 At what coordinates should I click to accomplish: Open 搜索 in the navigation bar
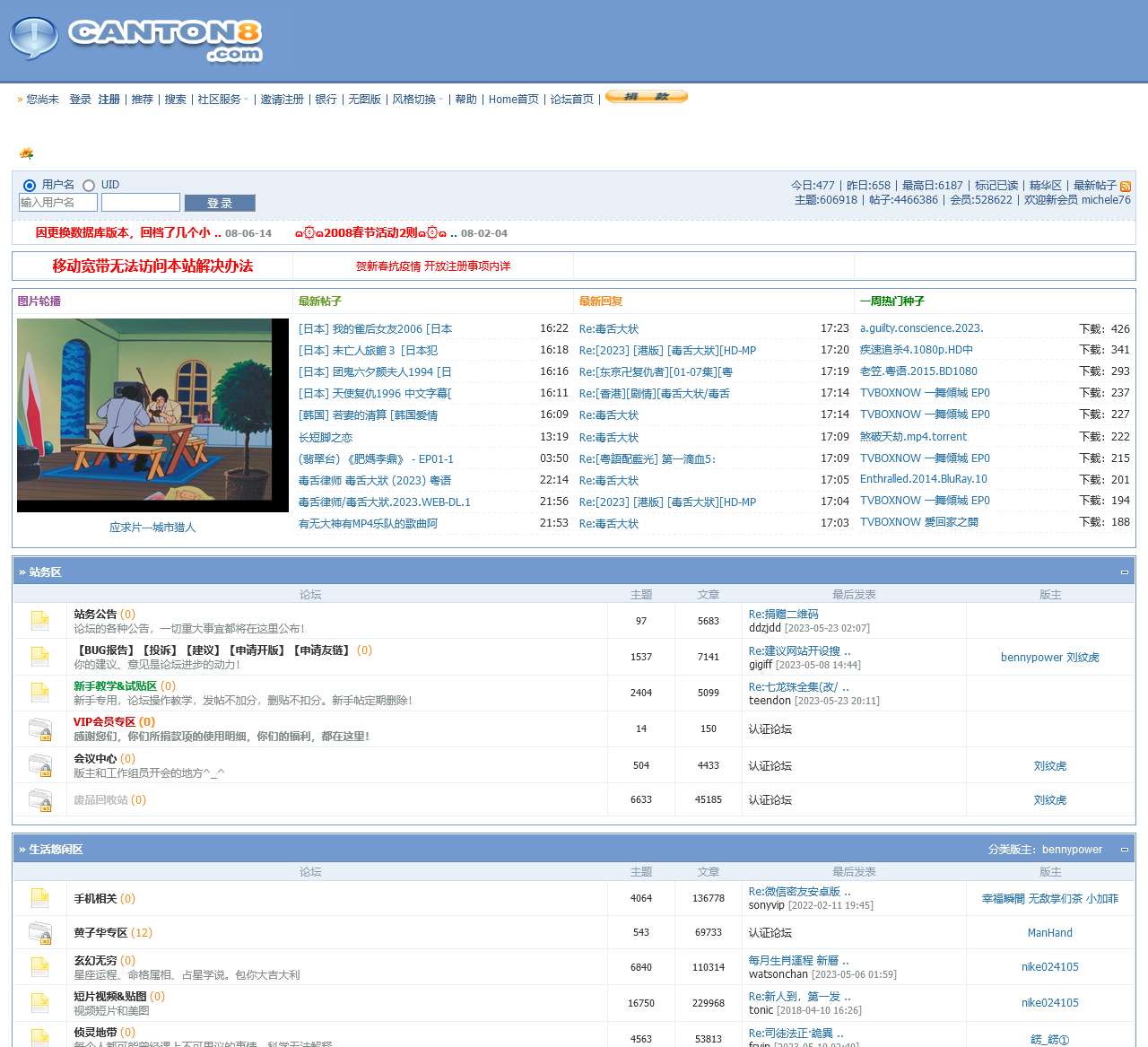pyautogui.click(x=175, y=100)
